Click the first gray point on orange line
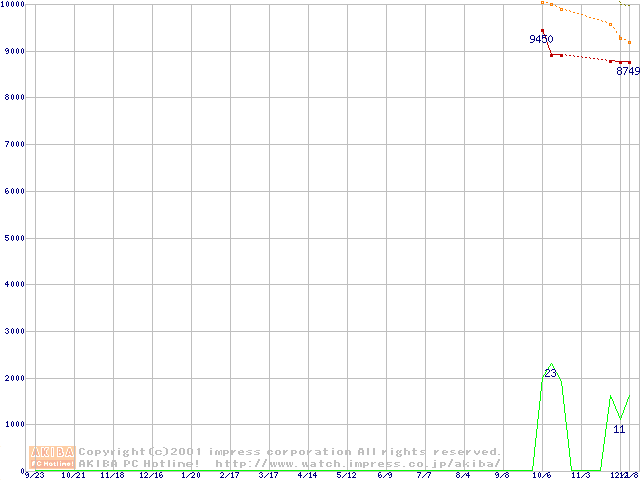 [542, 3]
